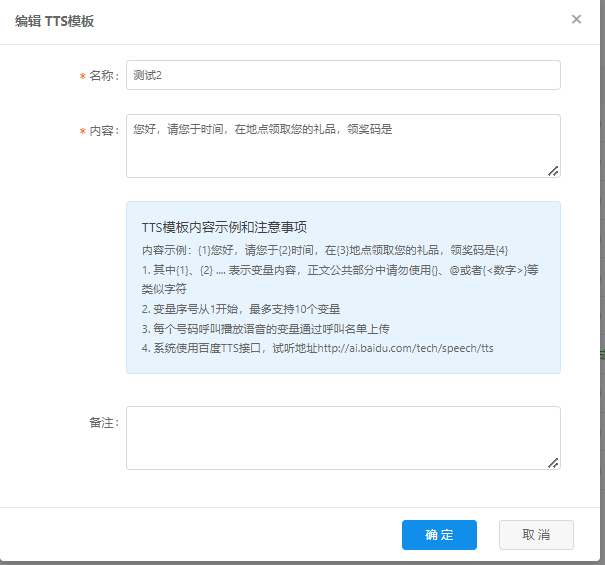Screen dimensions: 605x565
Task: Click the 名称 input field containing 测试2
Action: pyautogui.click(x=343, y=75)
